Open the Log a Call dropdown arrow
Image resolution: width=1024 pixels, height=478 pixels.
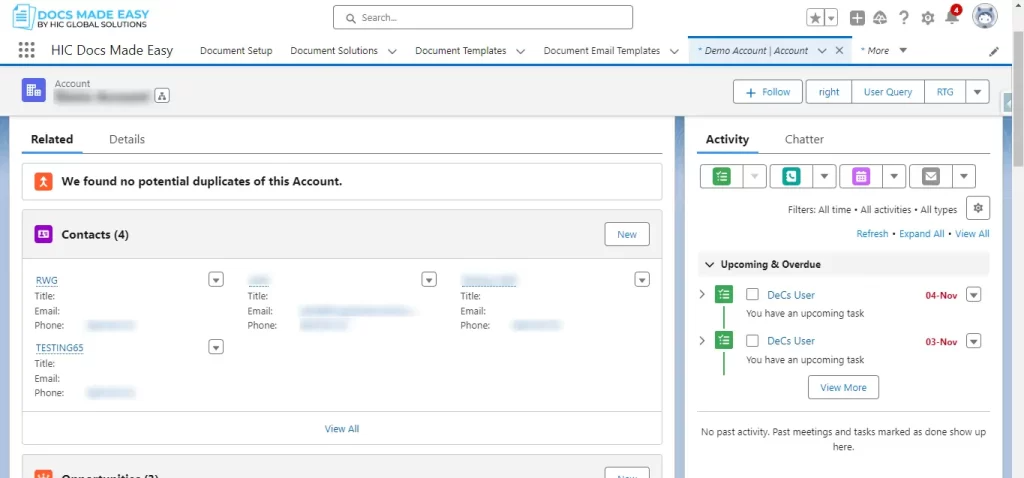(824, 176)
